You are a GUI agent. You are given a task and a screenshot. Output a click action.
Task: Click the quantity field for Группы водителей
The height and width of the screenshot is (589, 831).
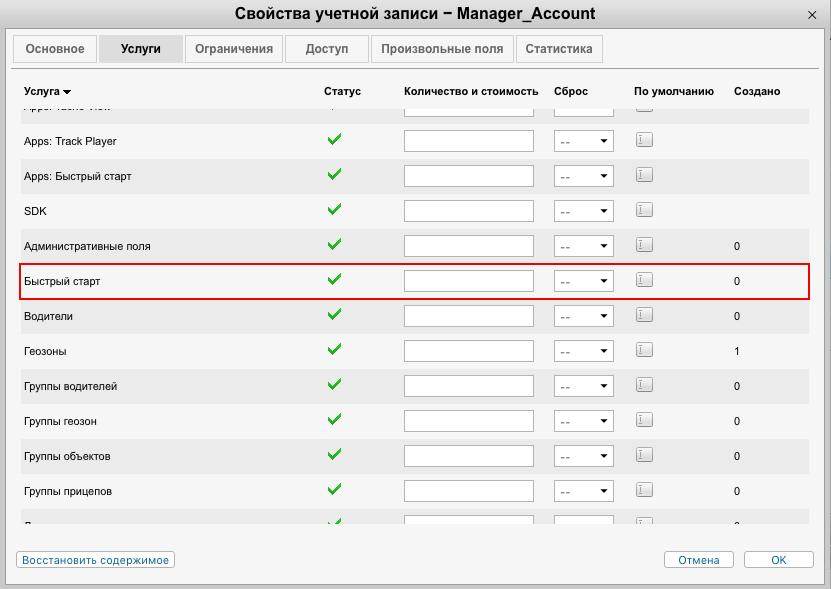point(468,386)
